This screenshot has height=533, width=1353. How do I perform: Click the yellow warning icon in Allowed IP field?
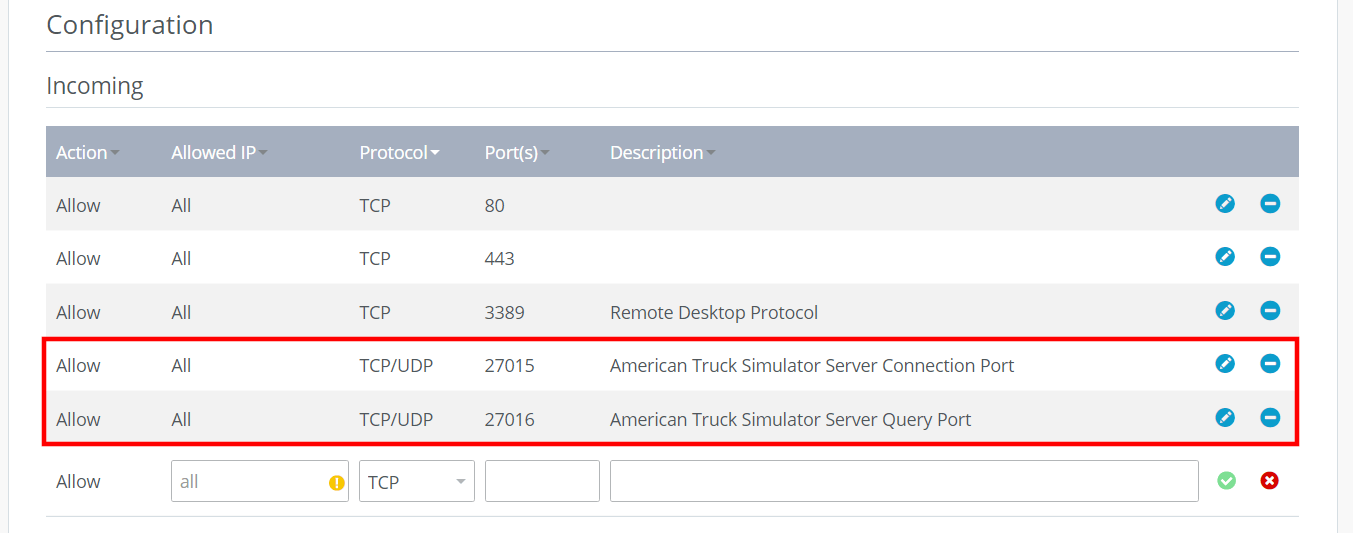[337, 483]
